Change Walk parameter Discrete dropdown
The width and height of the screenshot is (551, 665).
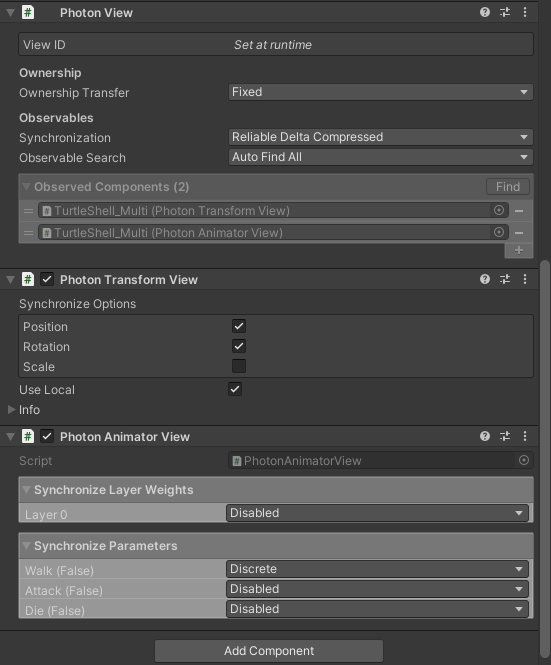tap(377, 569)
